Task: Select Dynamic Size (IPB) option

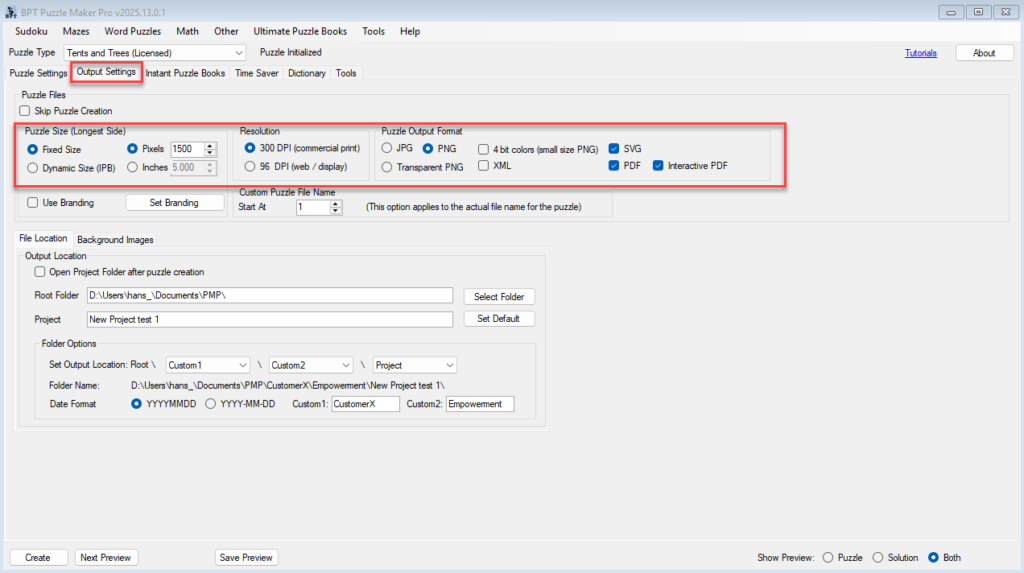Action: click(33, 168)
